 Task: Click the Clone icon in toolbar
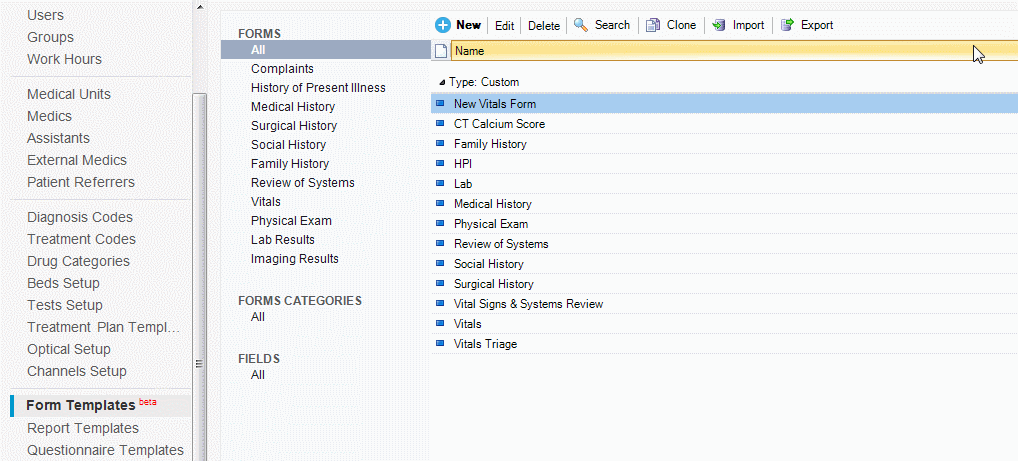653,25
